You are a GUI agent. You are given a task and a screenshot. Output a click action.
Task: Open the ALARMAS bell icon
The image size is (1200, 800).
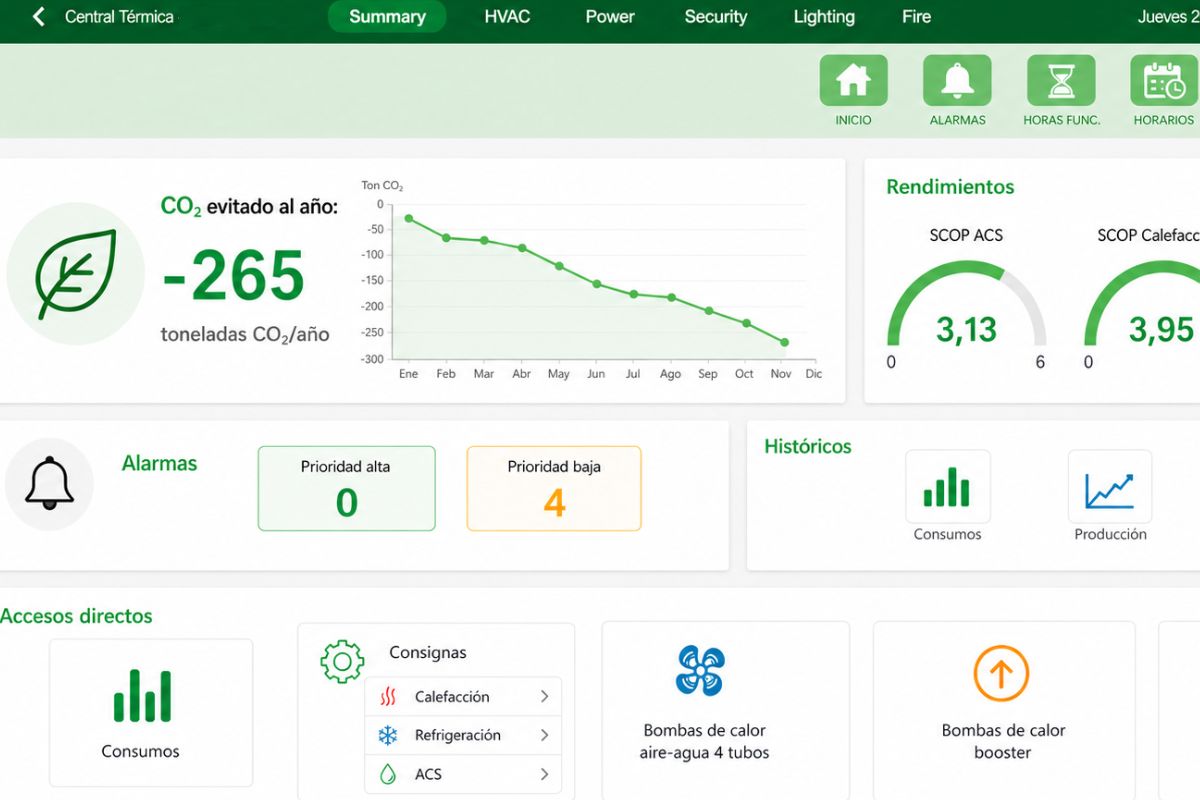click(x=957, y=80)
